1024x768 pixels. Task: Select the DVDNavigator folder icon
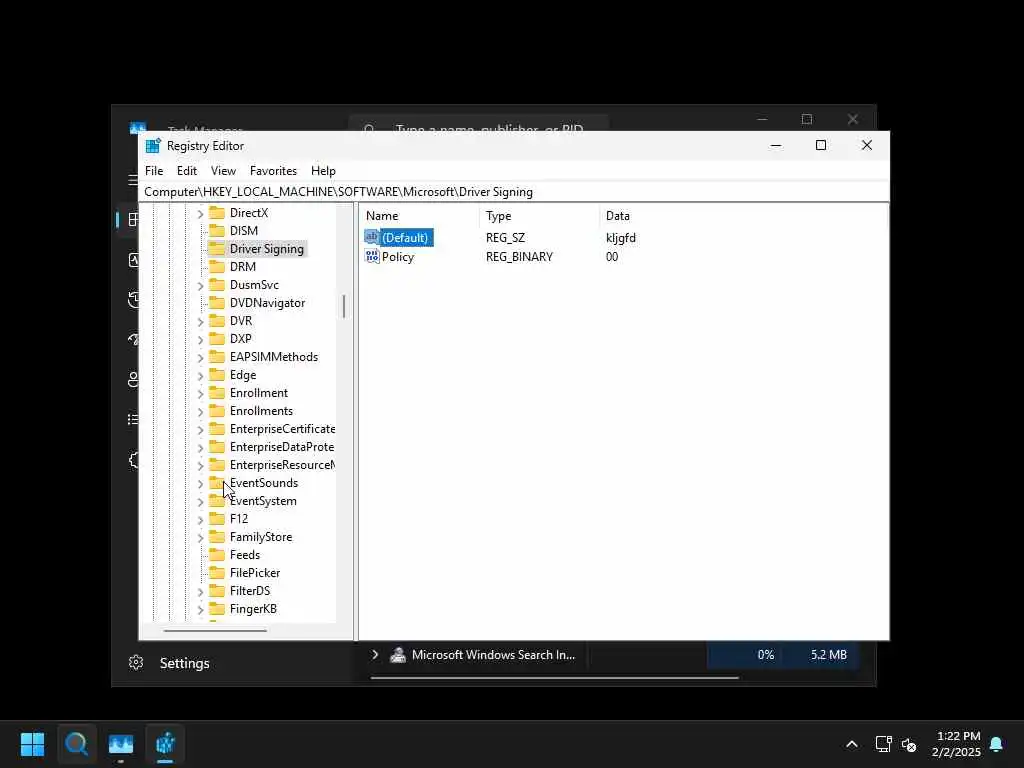coord(217,303)
